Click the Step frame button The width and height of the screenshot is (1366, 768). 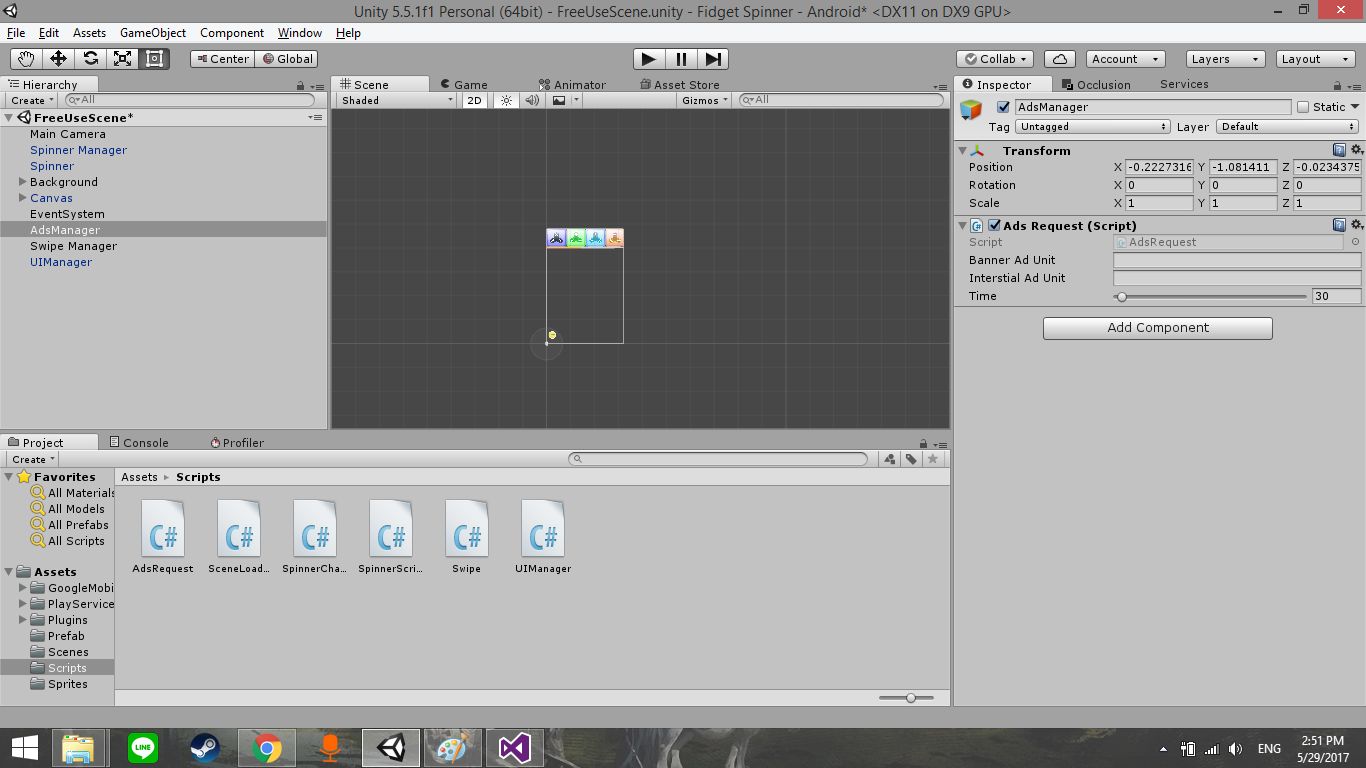click(713, 59)
